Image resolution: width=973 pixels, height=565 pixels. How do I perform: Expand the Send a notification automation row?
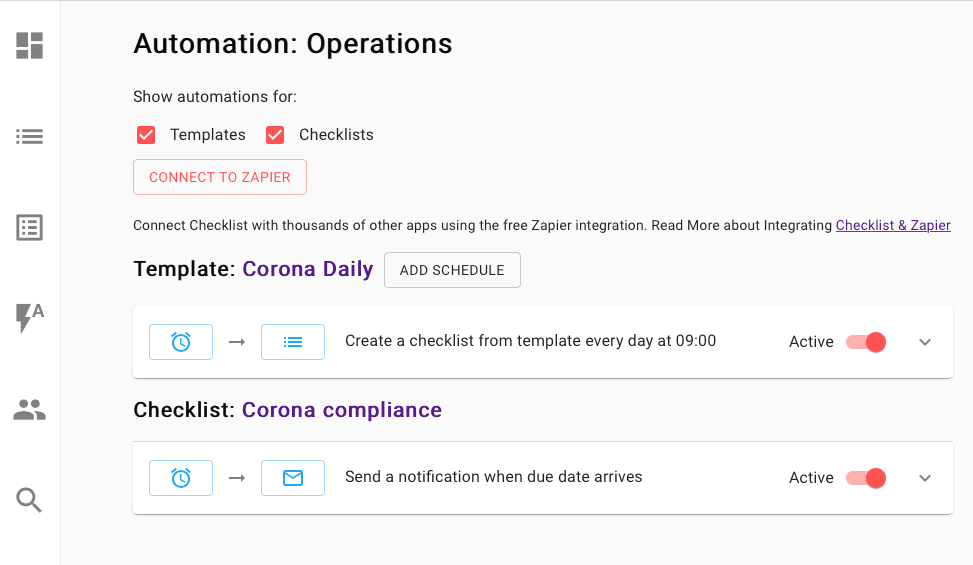(x=925, y=478)
